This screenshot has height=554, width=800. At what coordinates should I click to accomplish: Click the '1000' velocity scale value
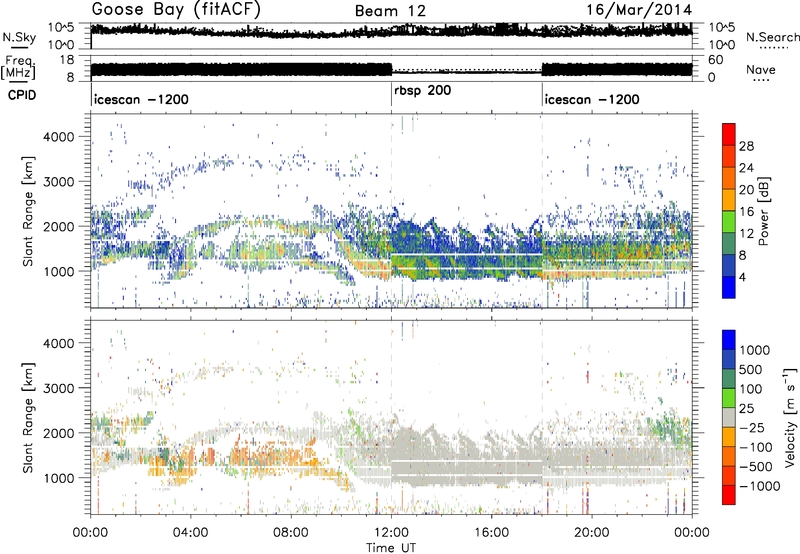pos(755,350)
